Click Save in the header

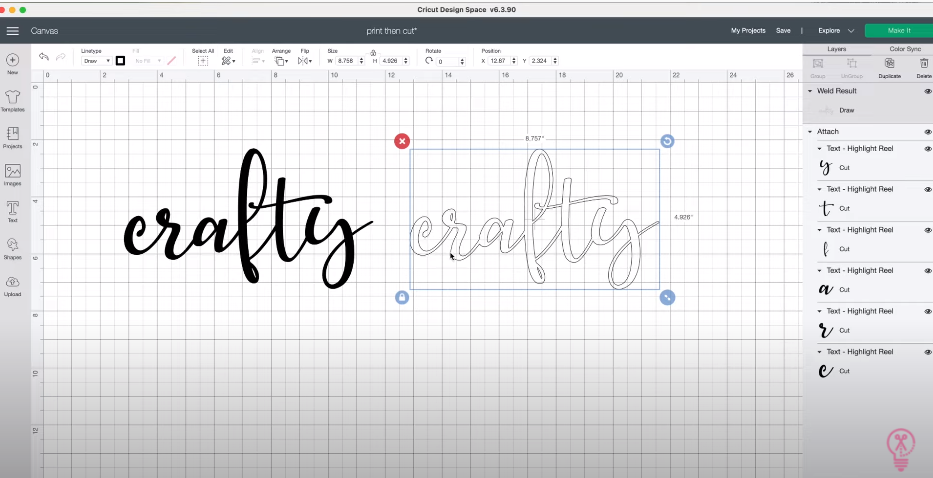coord(783,31)
